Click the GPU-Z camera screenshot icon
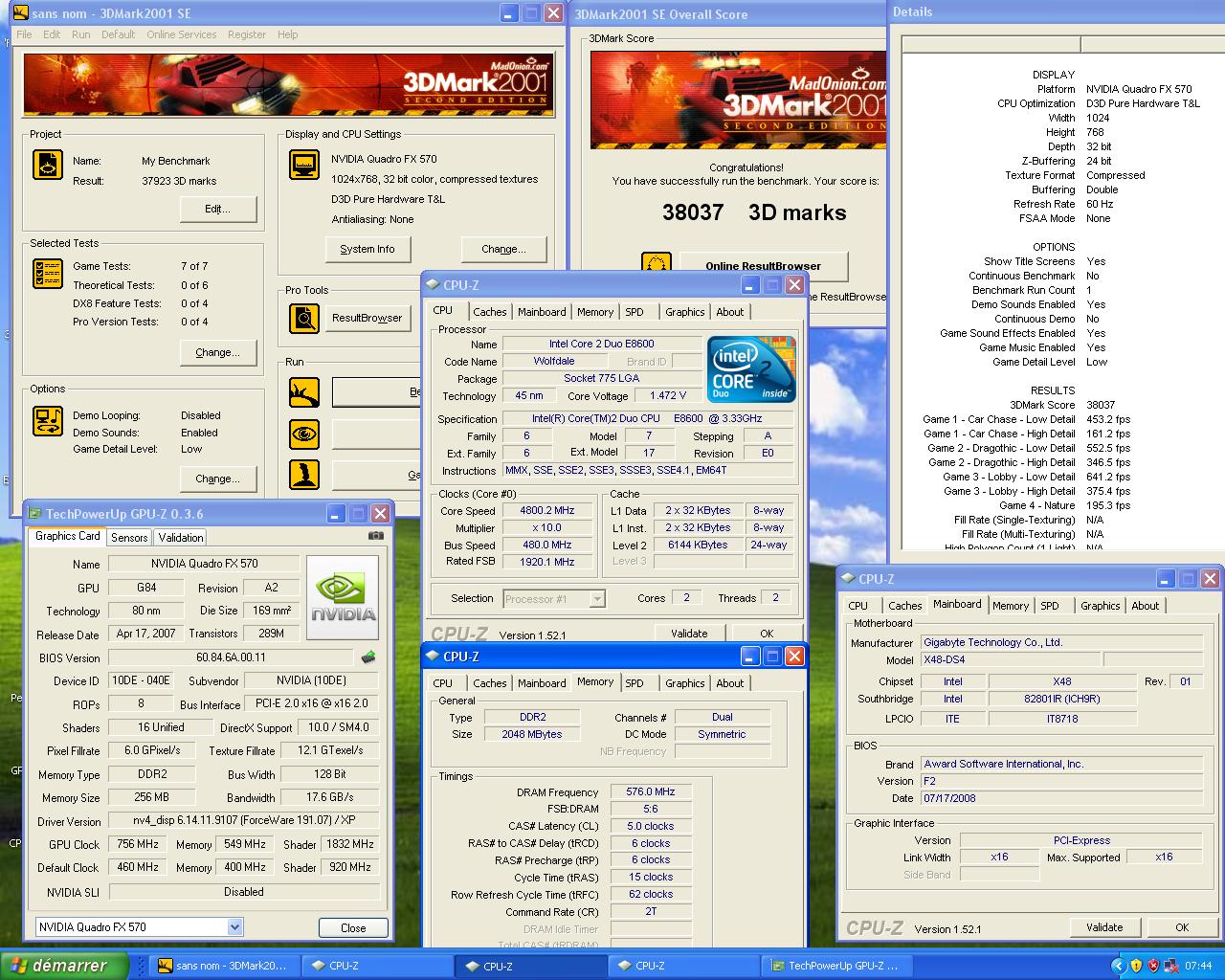The image size is (1225, 980). 375,536
